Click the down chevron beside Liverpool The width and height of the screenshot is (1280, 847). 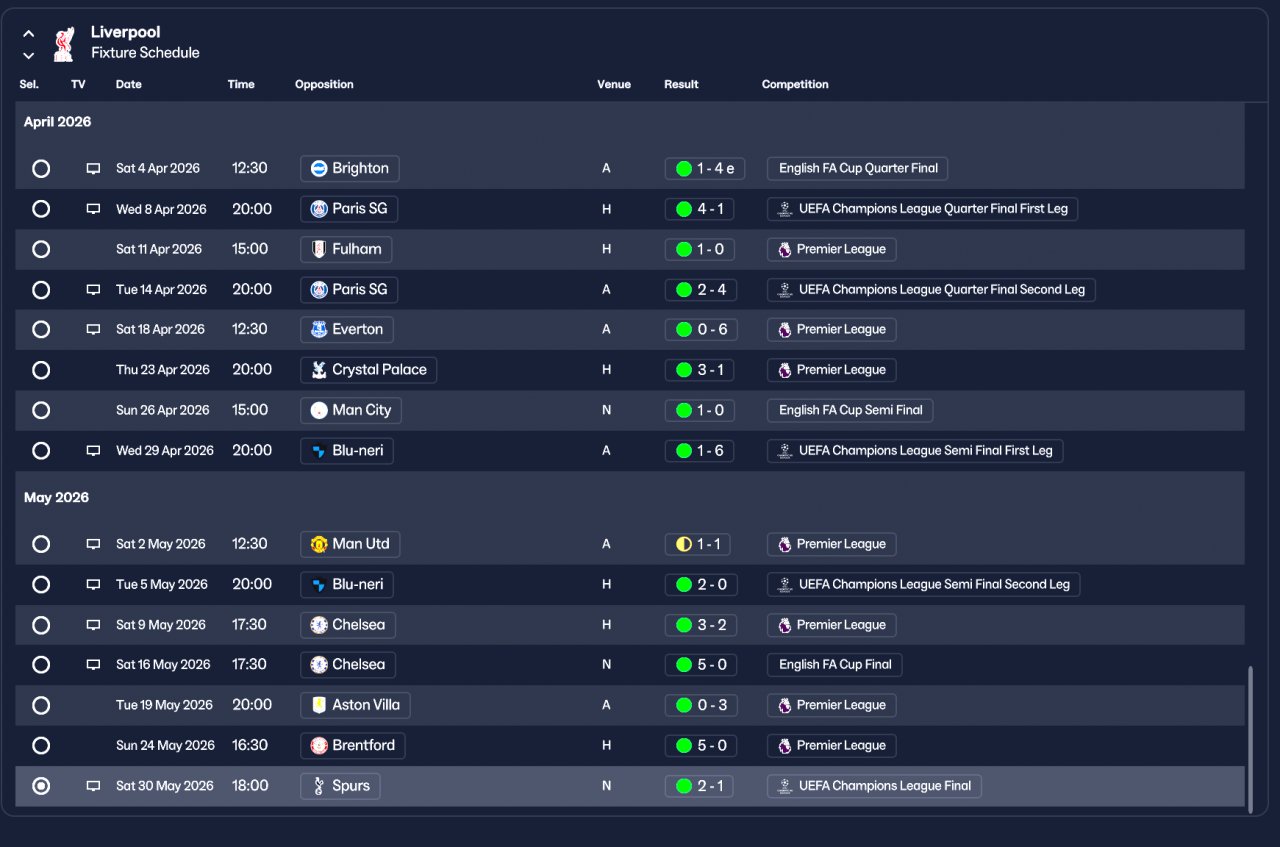click(29, 55)
